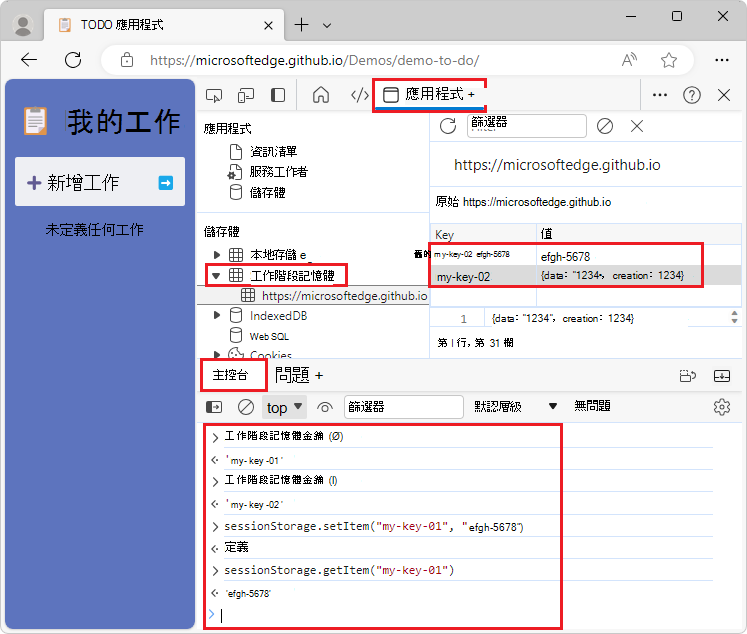The image size is (747, 634).
Task: Open the tab actions dropdown arrow
Action: tap(327, 25)
